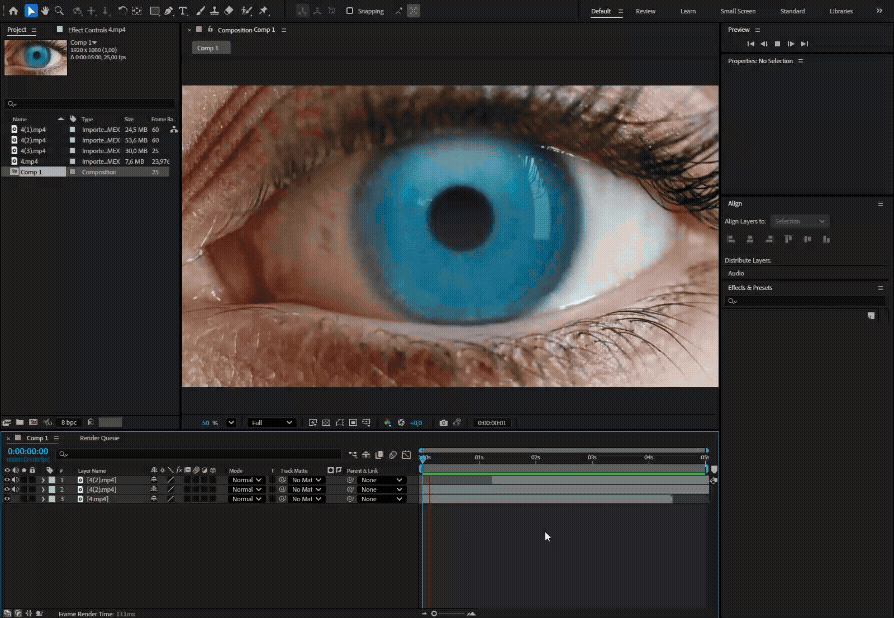Select the Eraser tool
Image resolution: width=894 pixels, height=618 pixels.
229,11
